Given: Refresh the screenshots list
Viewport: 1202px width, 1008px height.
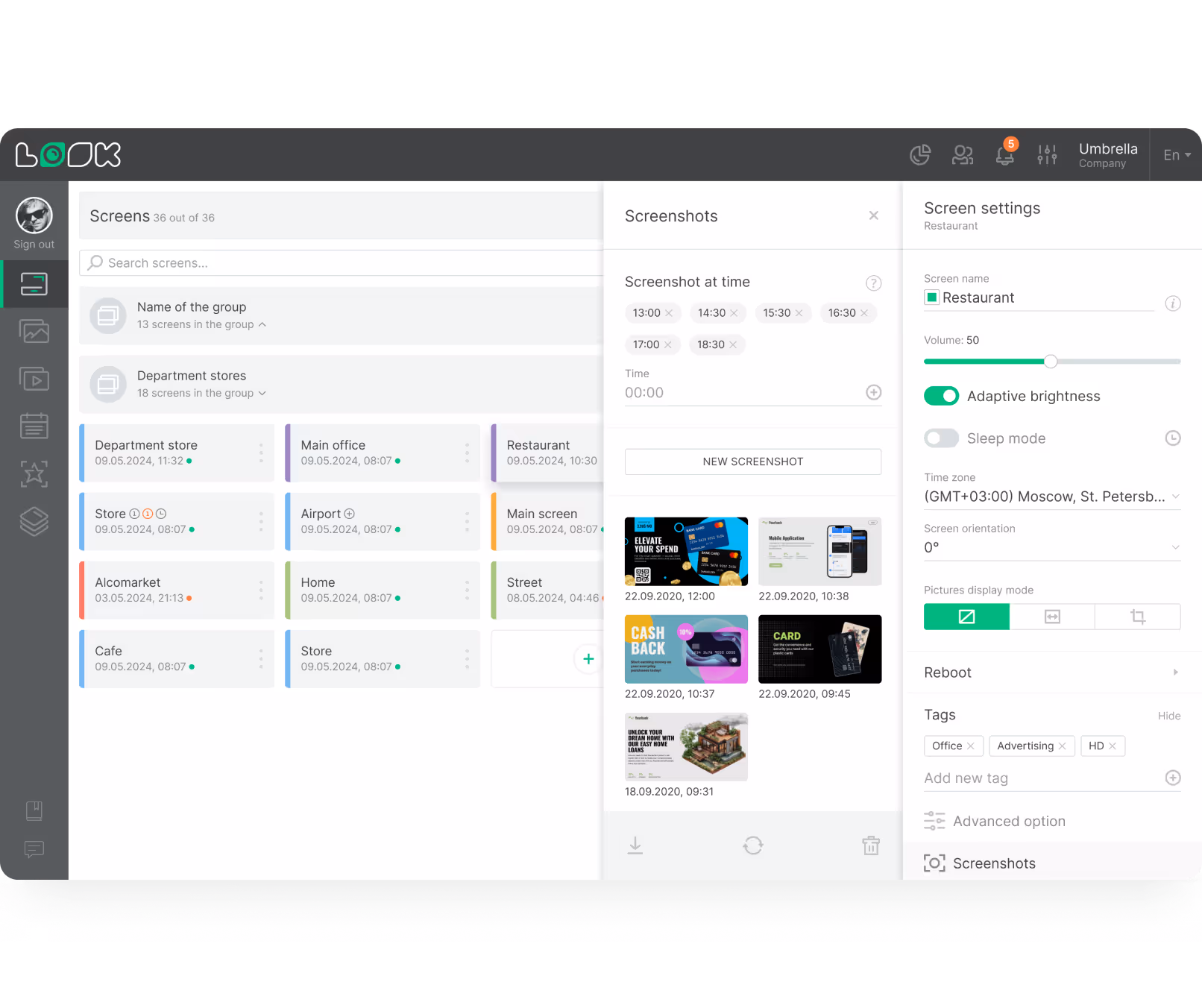Looking at the screenshot, I should coord(753,845).
